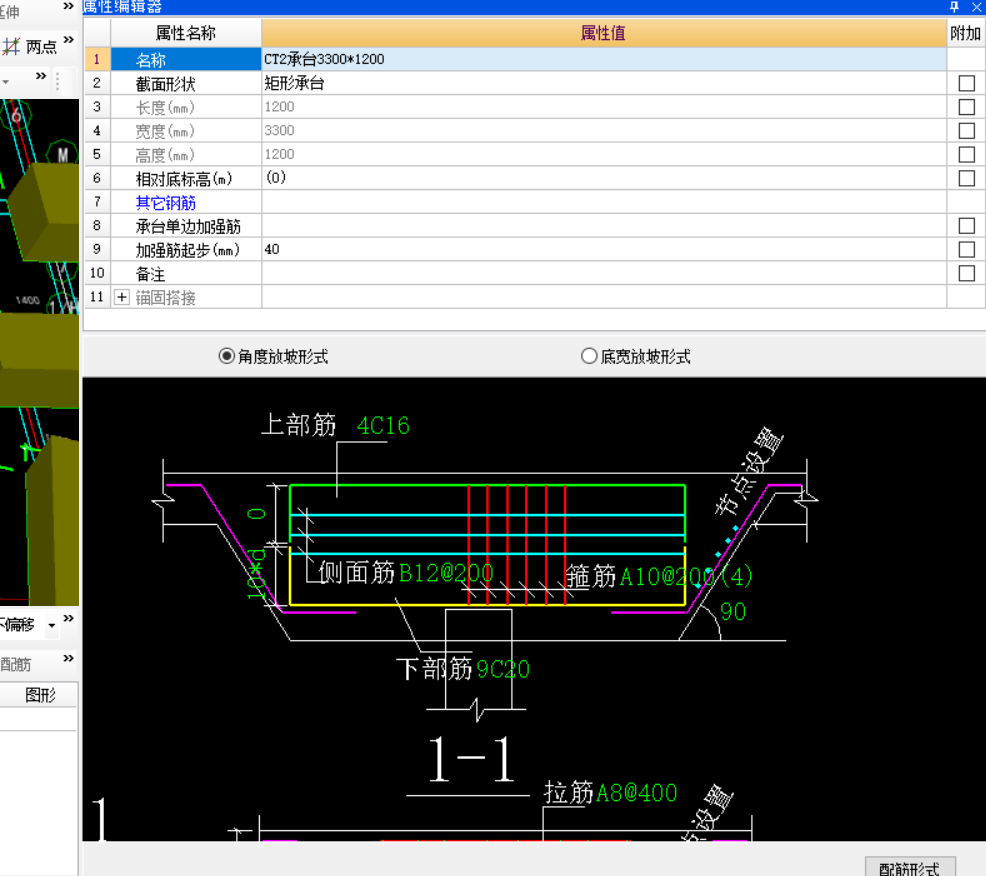
Task: Expand the overflow chevron beside 延伸
Action: click(x=69, y=6)
